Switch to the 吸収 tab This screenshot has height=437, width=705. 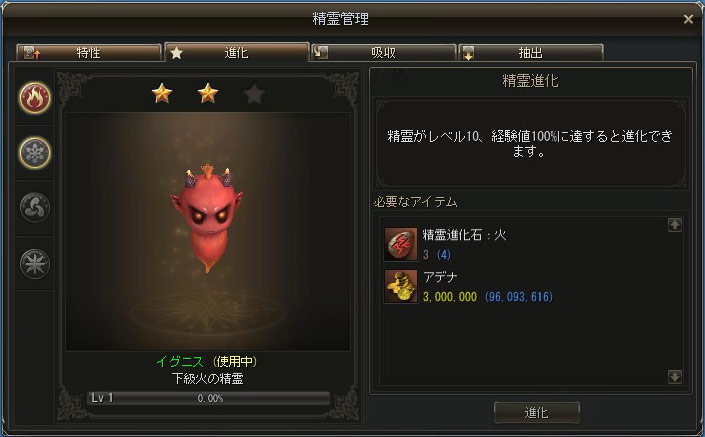384,53
